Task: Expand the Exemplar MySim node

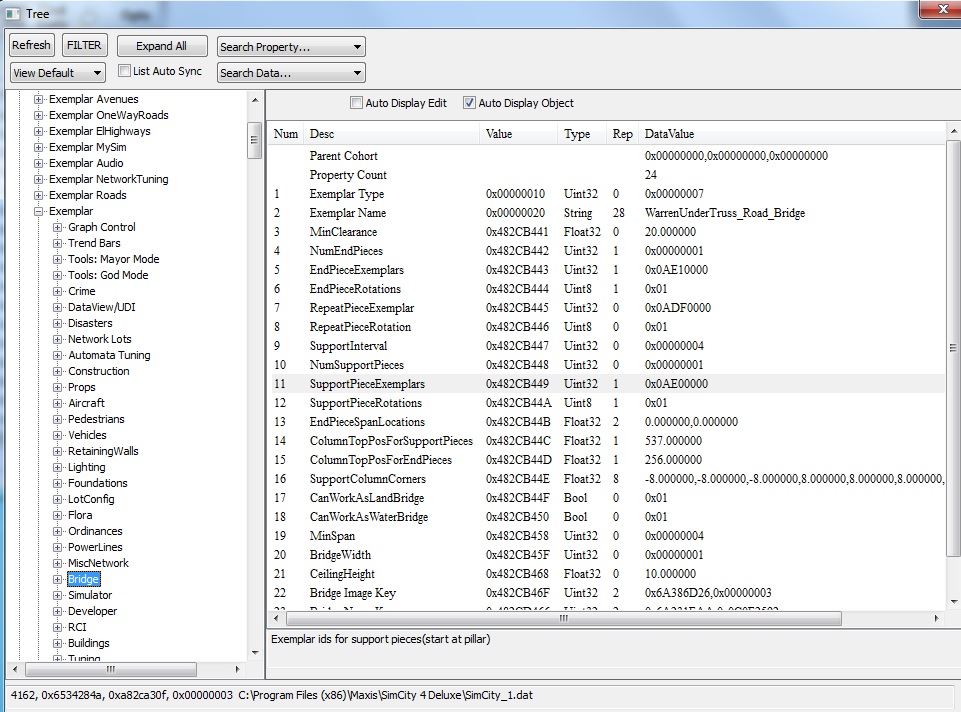Action: (x=38, y=147)
